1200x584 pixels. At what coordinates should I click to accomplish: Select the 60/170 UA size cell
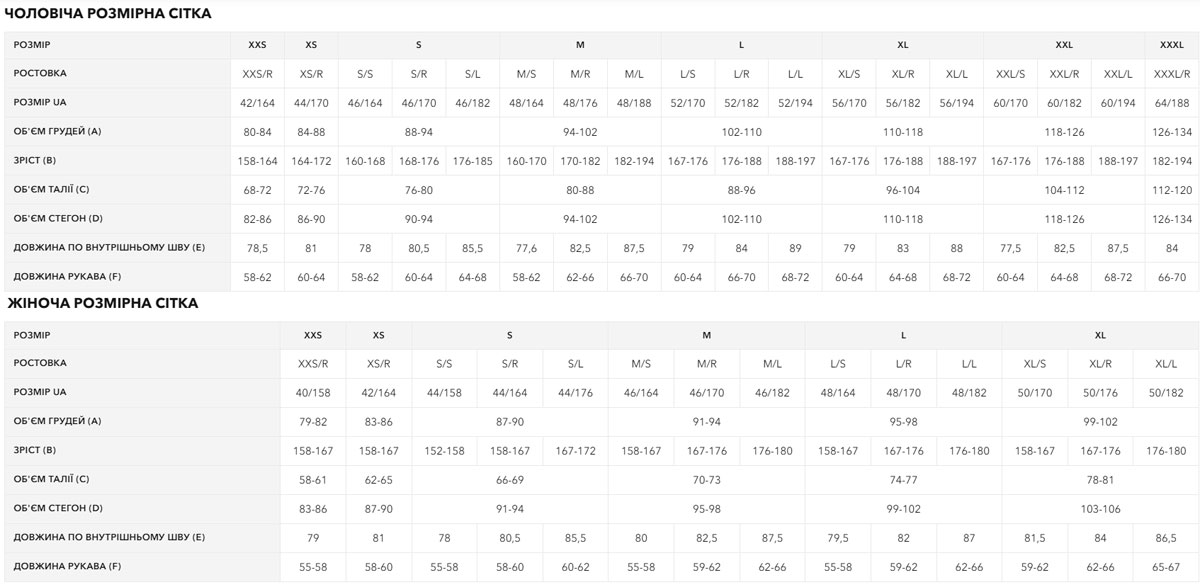point(1010,103)
